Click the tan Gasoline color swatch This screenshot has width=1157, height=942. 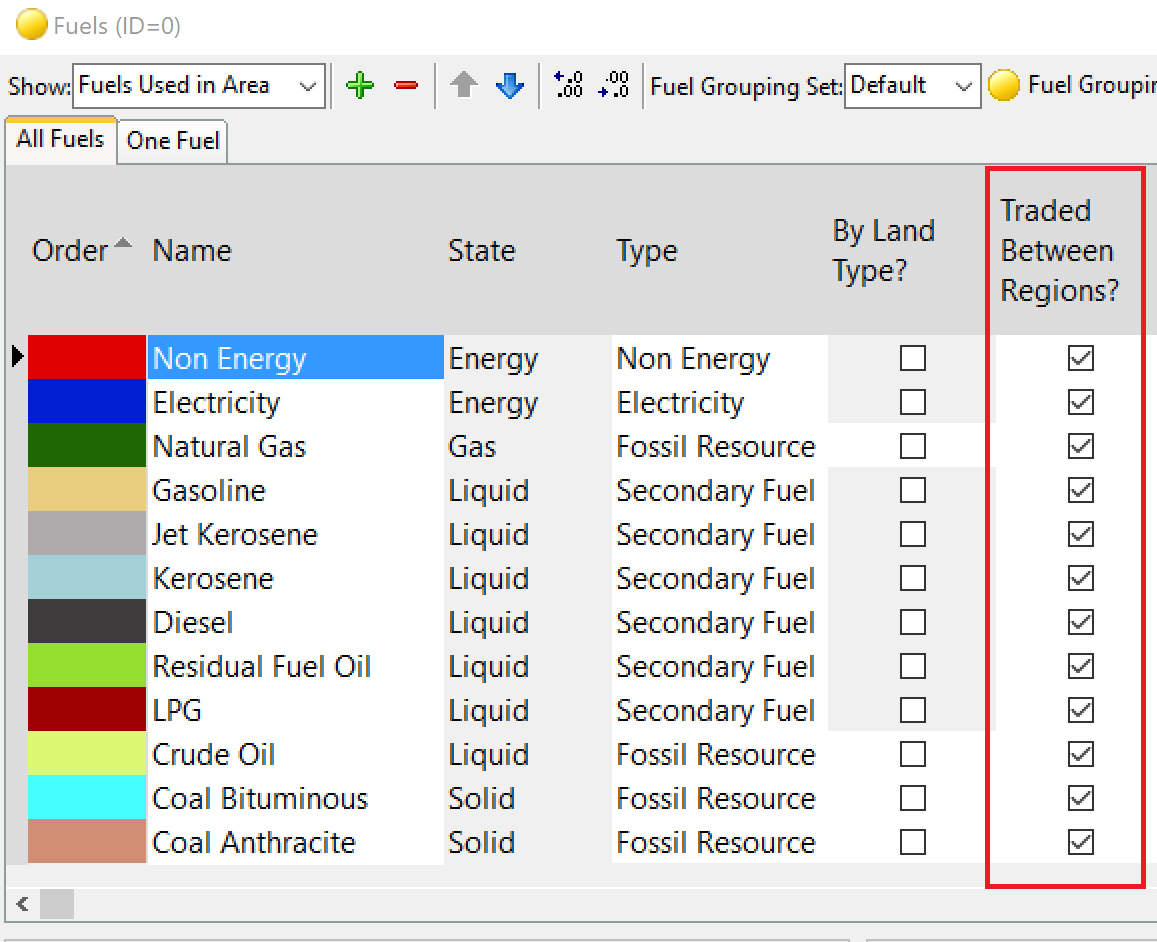click(87, 489)
